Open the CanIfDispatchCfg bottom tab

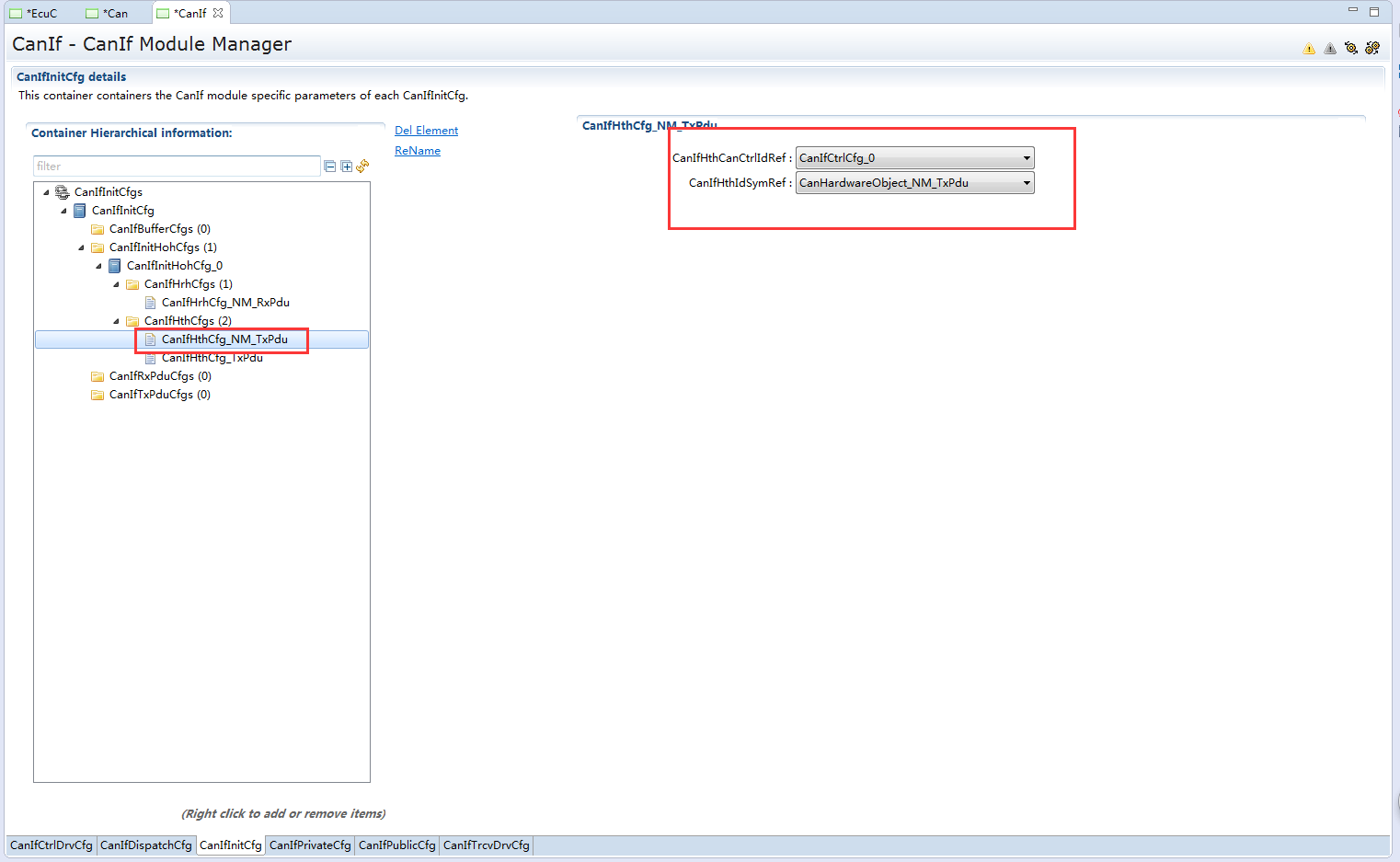coord(146,845)
